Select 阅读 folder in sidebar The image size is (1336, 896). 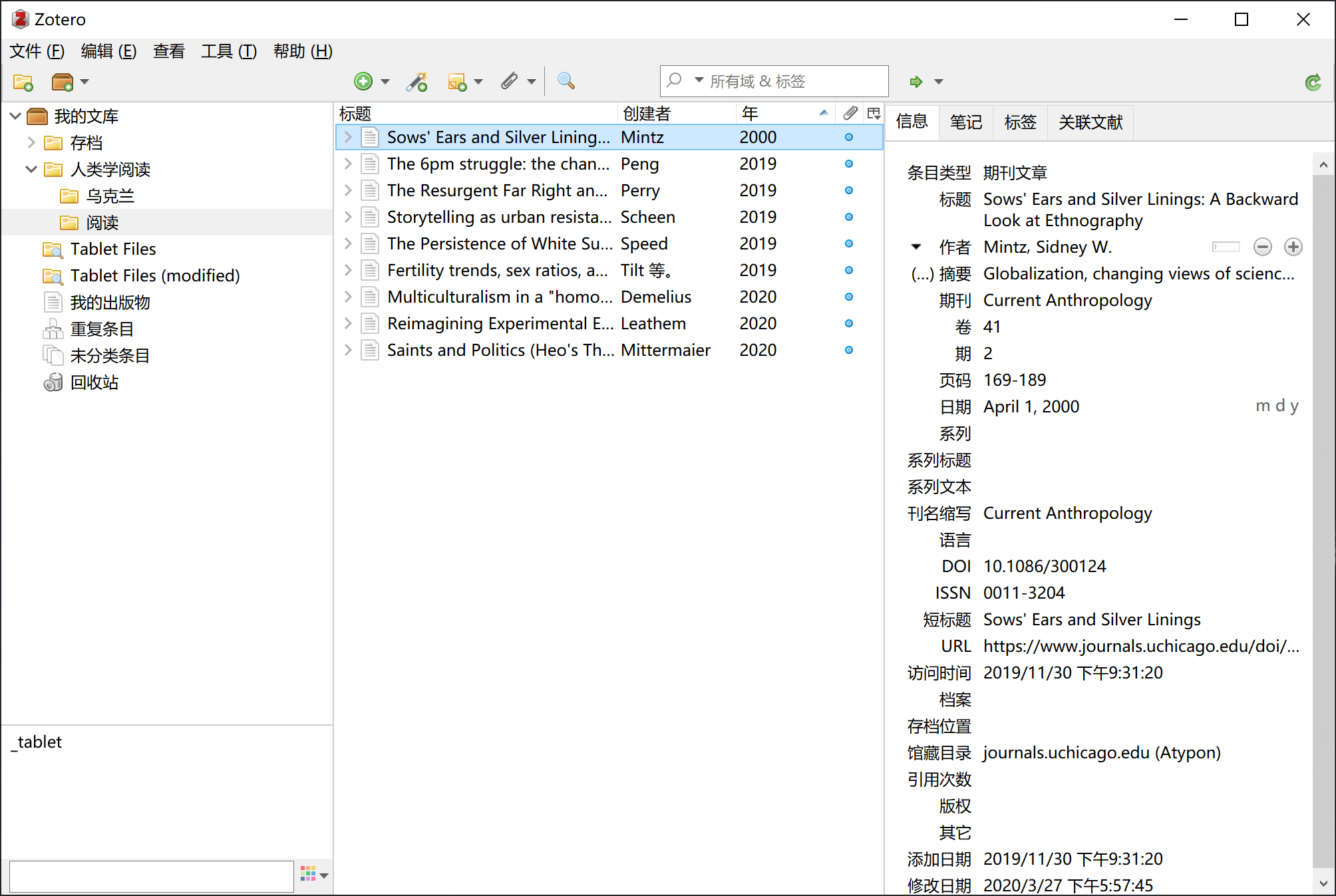pyautogui.click(x=100, y=222)
